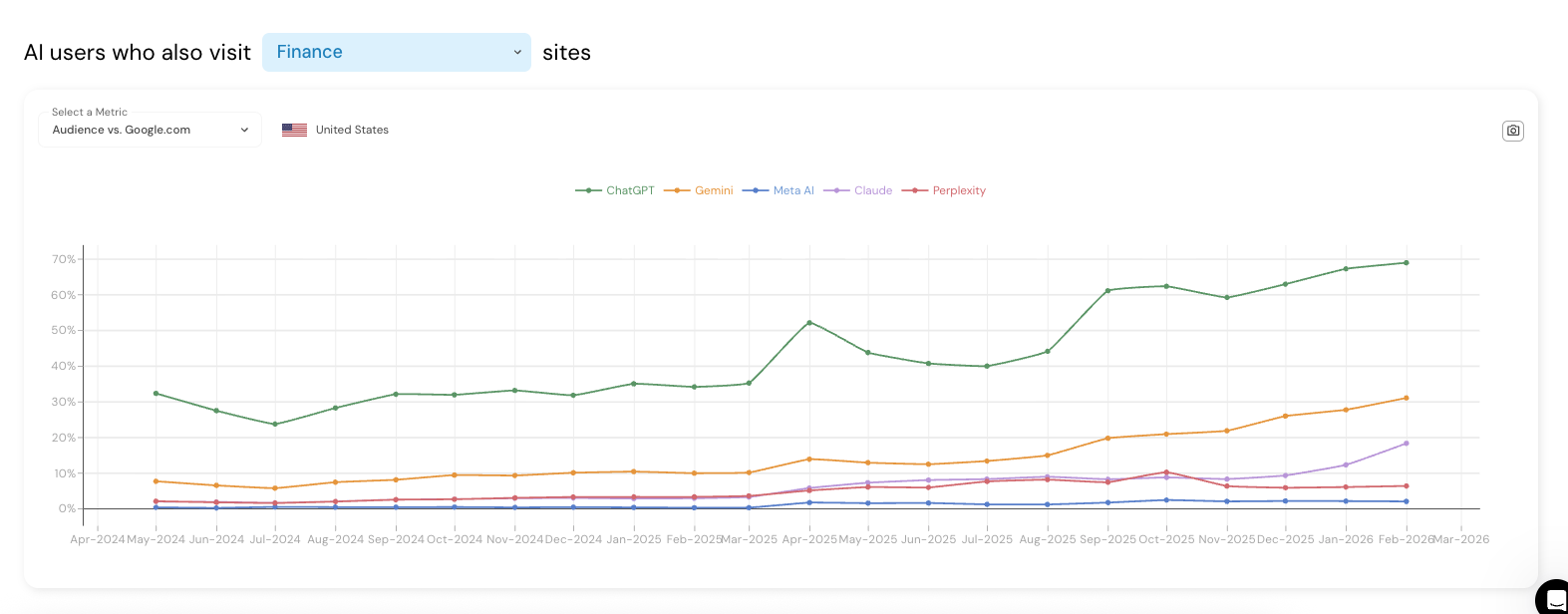Click the 'AI users who also visit' heading
Image resolution: width=1568 pixels, height=614 pixels.
tap(138, 53)
